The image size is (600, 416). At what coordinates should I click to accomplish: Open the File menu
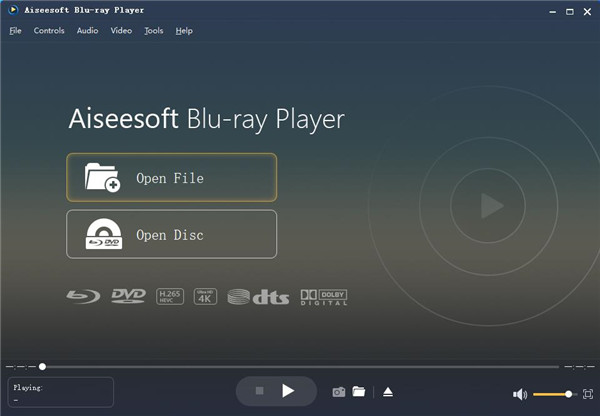coord(15,31)
